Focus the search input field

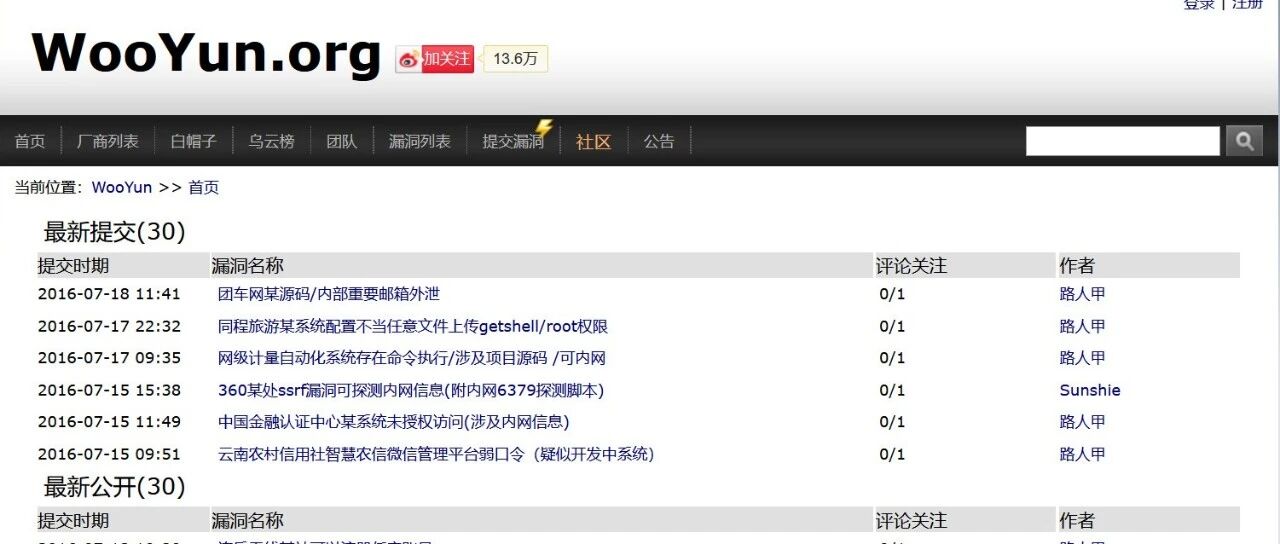pyautogui.click(x=1123, y=141)
